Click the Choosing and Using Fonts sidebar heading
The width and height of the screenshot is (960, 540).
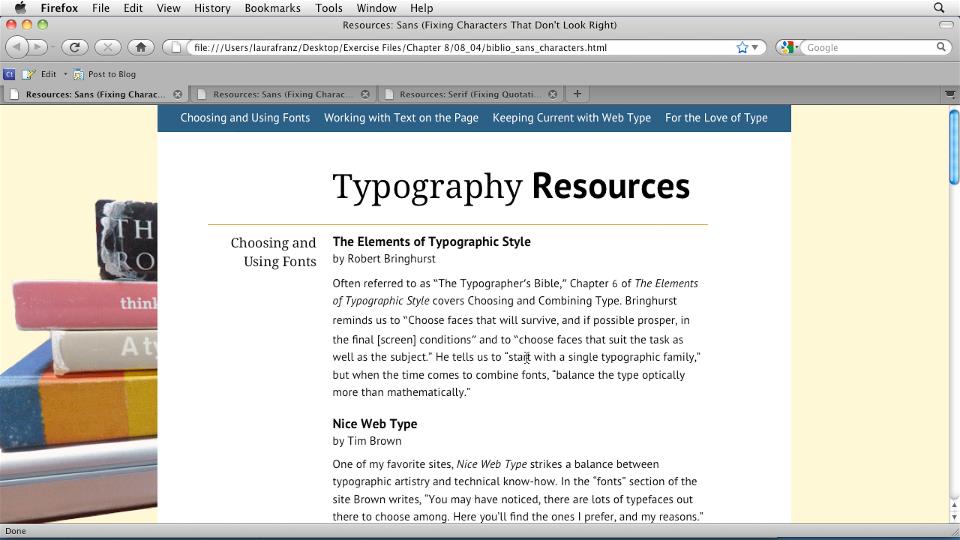click(274, 252)
